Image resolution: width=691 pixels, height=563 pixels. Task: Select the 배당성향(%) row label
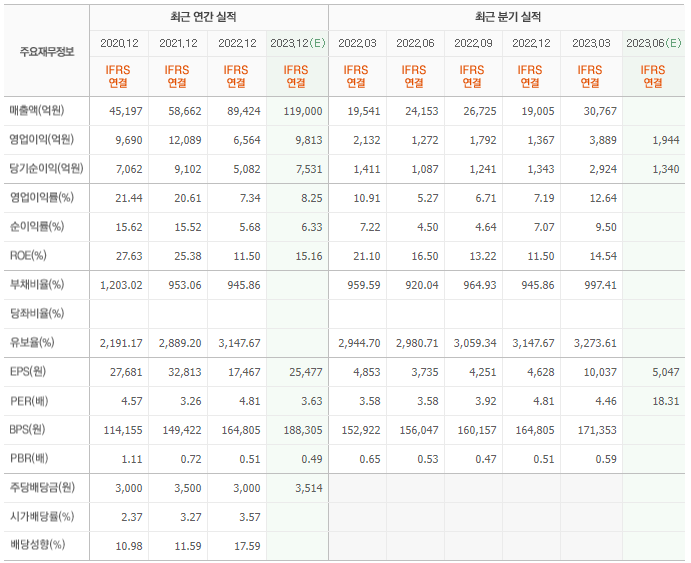coord(37,545)
